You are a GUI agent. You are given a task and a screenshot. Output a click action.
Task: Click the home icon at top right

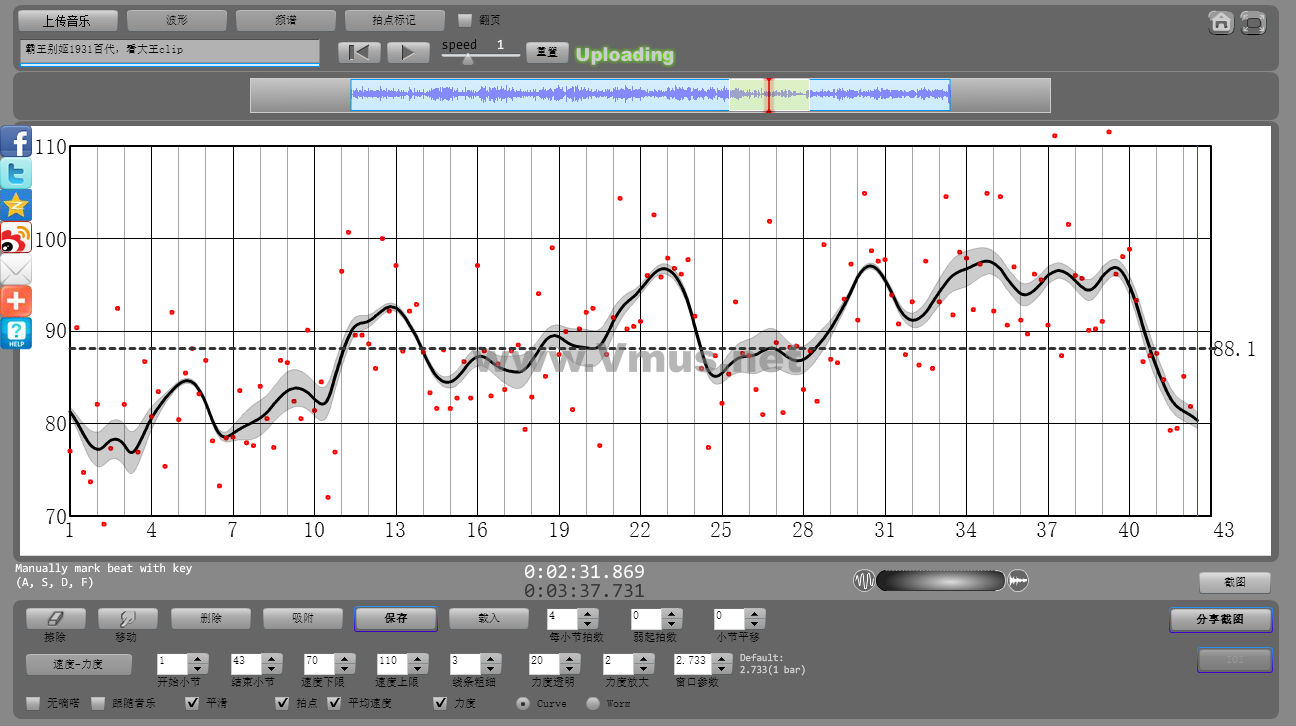coord(1221,23)
